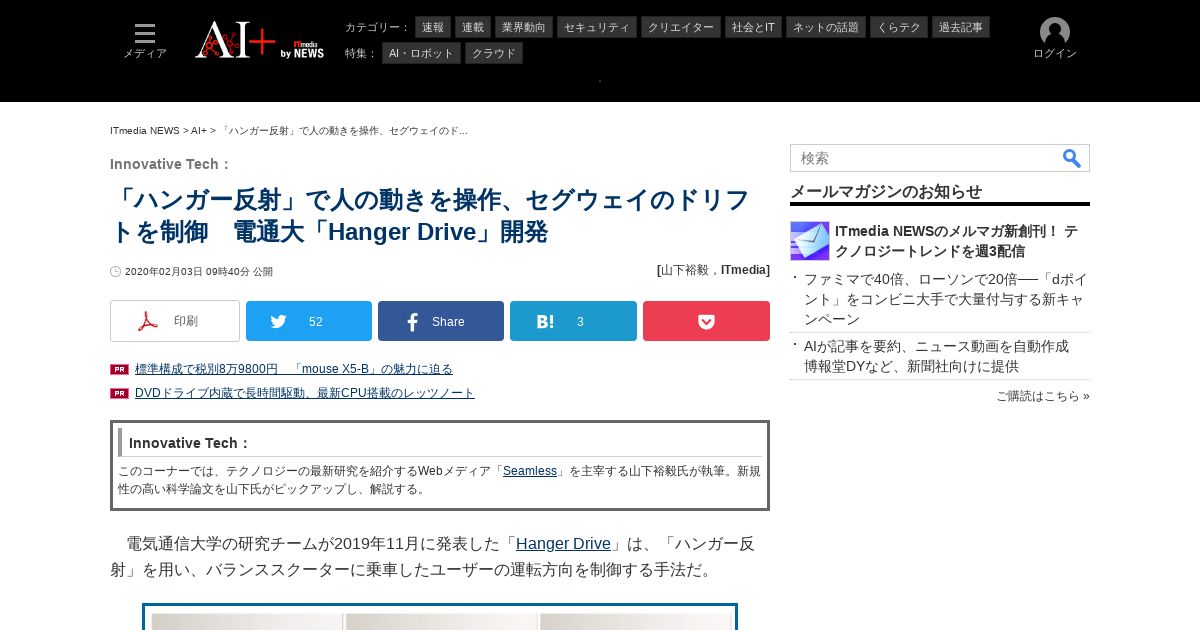Open the クラウド feature tag

[494, 53]
